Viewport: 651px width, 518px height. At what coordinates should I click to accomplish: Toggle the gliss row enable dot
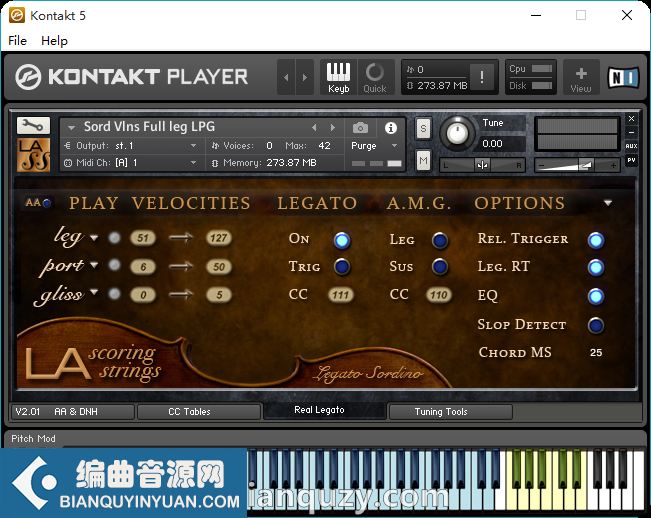tap(114, 294)
